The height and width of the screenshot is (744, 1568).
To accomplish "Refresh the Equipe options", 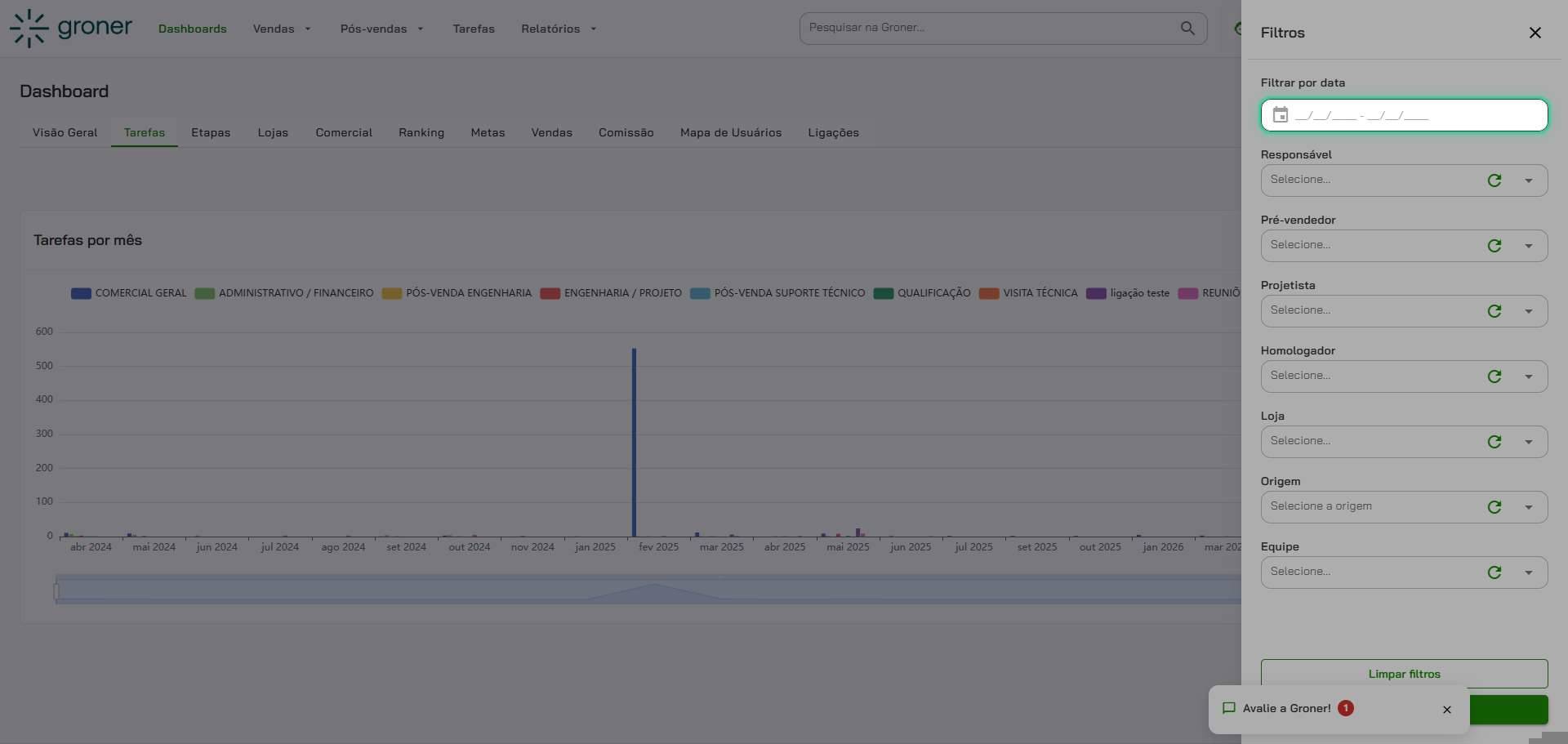I will tap(1494, 572).
